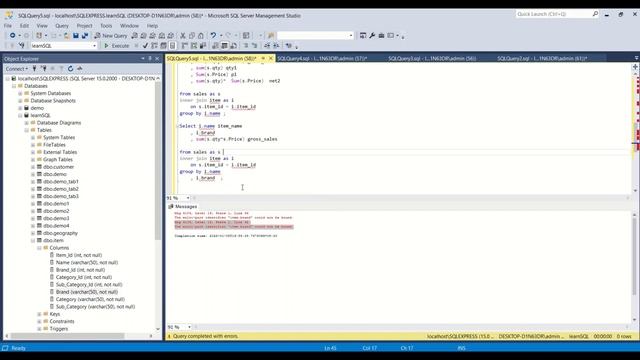Screen dimensions: 640x360
Task: Open the Toolbox icon in toolbar
Action: [x=381, y=36]
